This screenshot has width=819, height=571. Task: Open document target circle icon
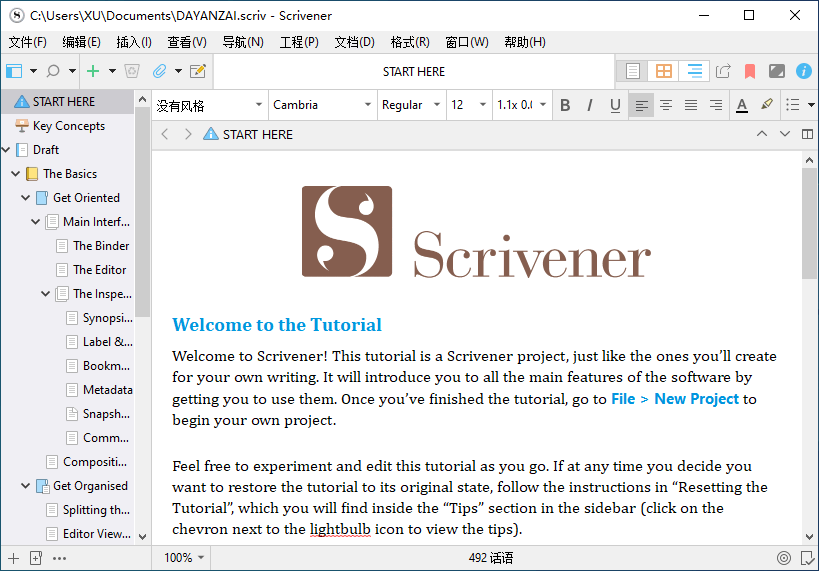[x=783, y=558]
